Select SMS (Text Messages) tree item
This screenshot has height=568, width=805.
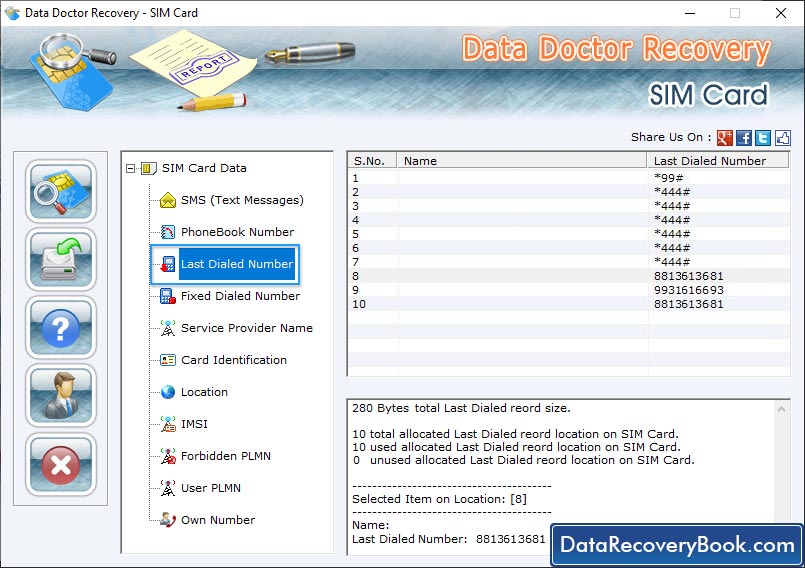point(242,200)
